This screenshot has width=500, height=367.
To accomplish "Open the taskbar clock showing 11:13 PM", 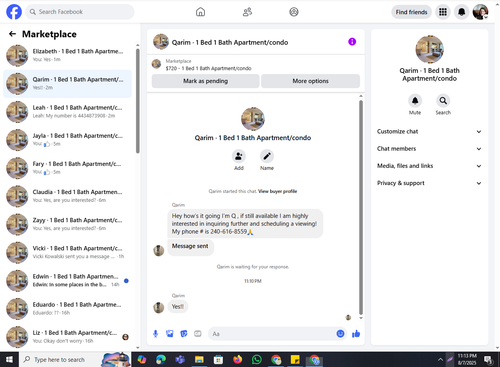I will pos(467,359).
